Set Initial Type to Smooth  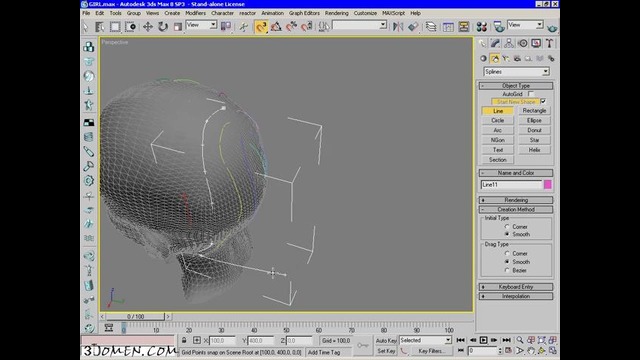point(507,234)
